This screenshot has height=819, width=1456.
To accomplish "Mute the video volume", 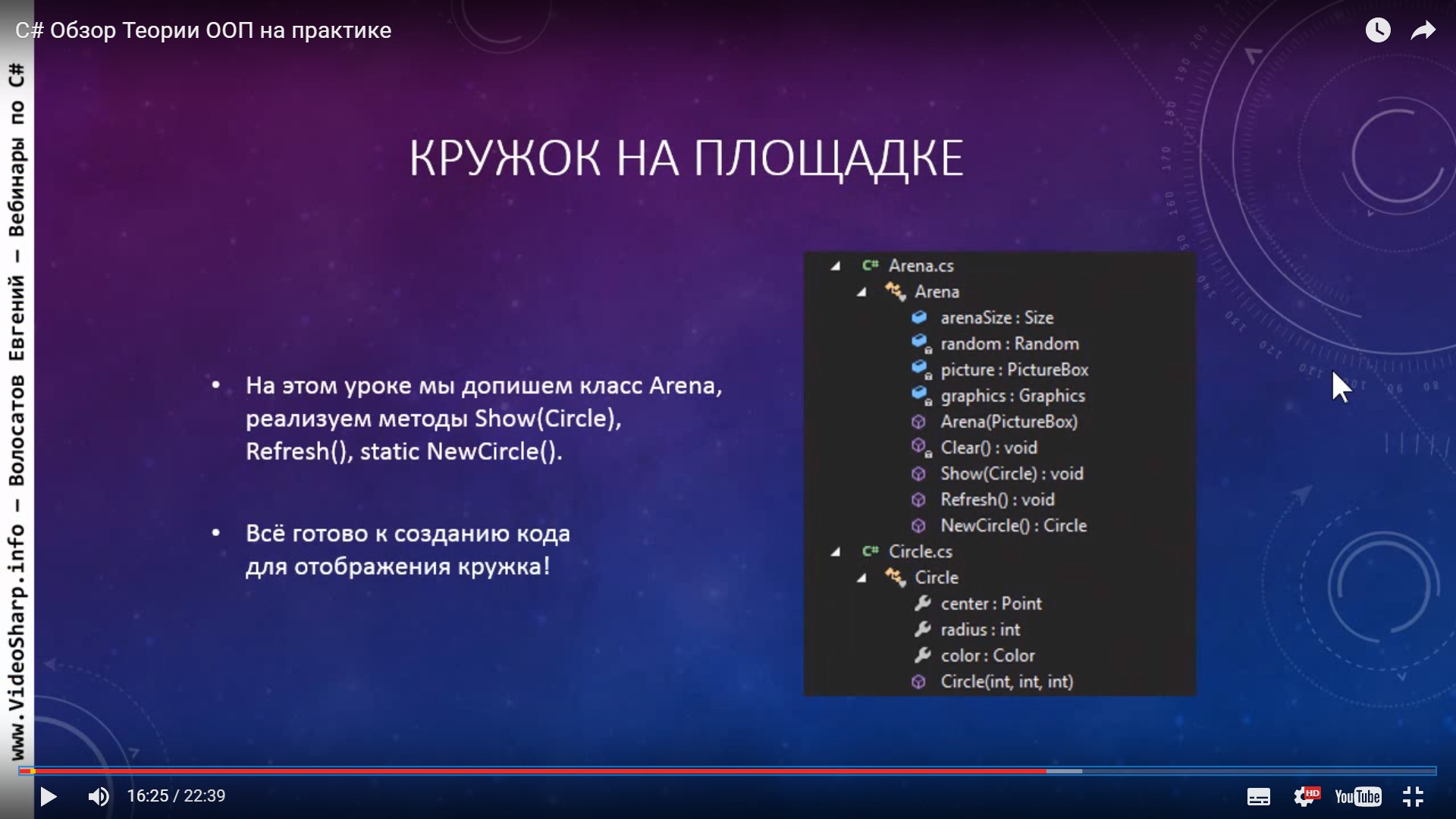I will point(99,796).
